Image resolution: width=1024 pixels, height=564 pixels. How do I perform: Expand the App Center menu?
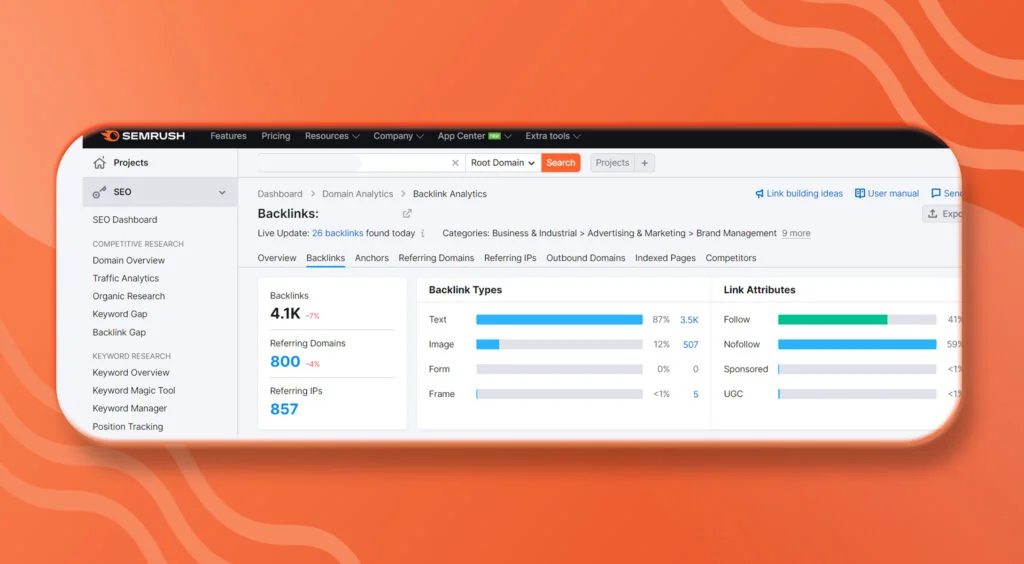pyautogui.click(x=474, y=136)
